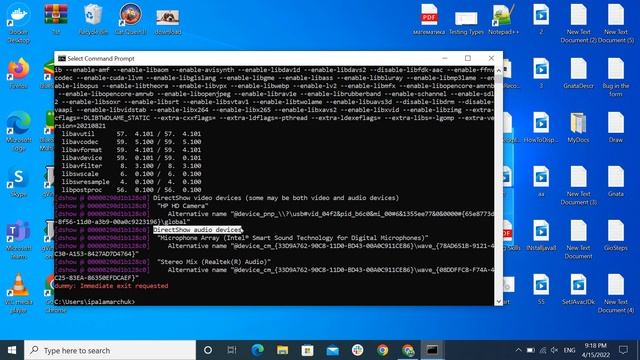Image resolution: width=640 pixels, height=360 pixels.
Task: Click the C:\Users\ipalamarchuk> prompt line
Action: 95,302
